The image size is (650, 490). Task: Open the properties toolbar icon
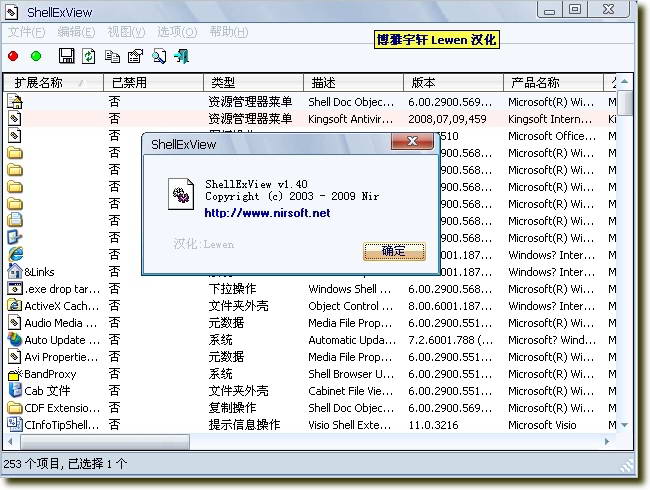[135, 56]
